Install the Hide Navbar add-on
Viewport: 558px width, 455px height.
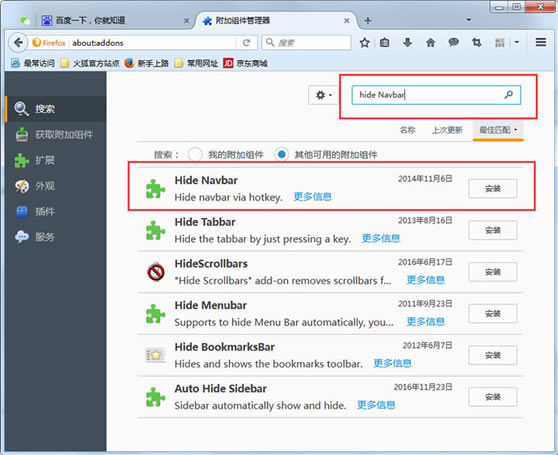pos(493,189)
